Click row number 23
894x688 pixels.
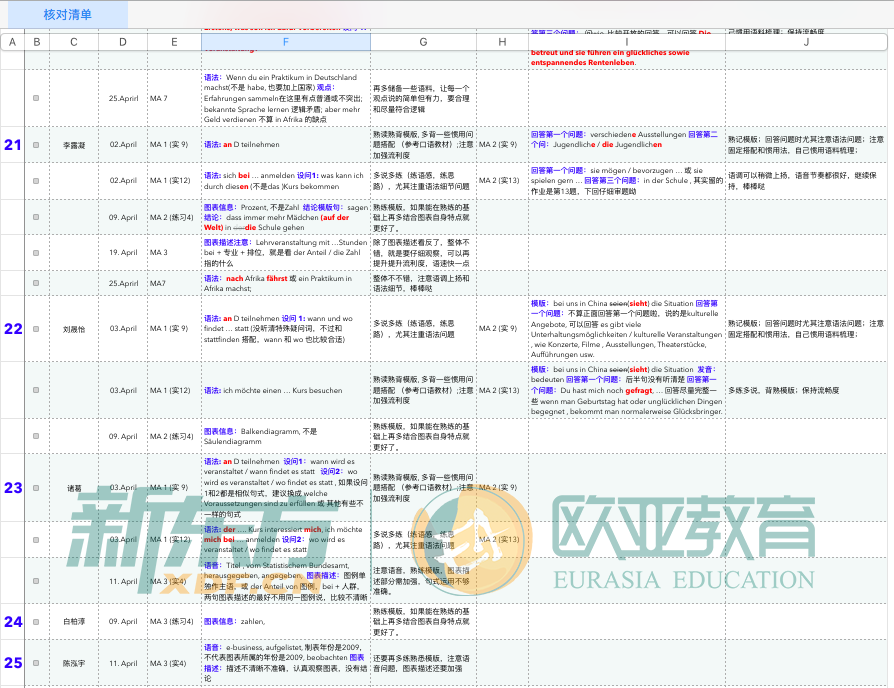pyautogui.click(x=13, y=488)
